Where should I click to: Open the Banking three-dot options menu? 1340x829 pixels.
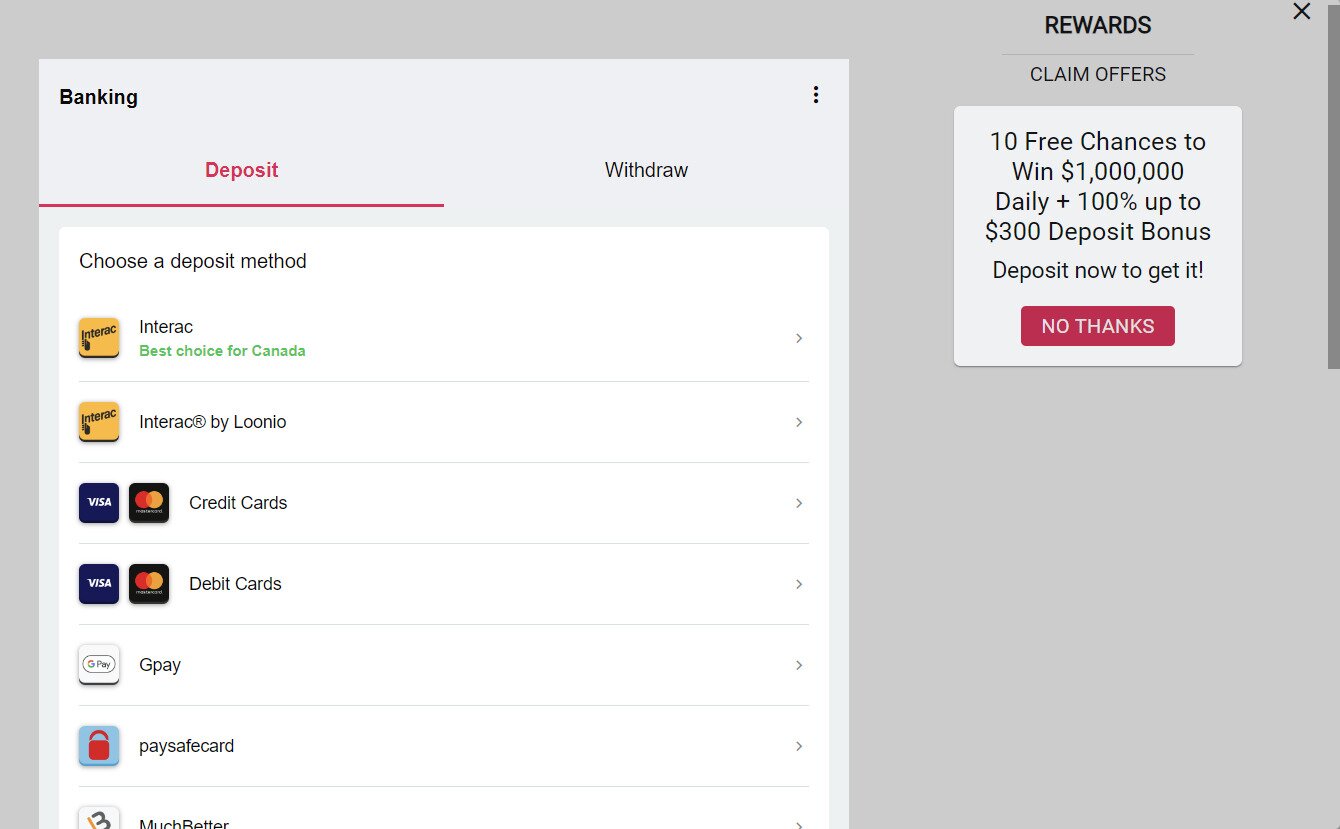pos(816,95)
